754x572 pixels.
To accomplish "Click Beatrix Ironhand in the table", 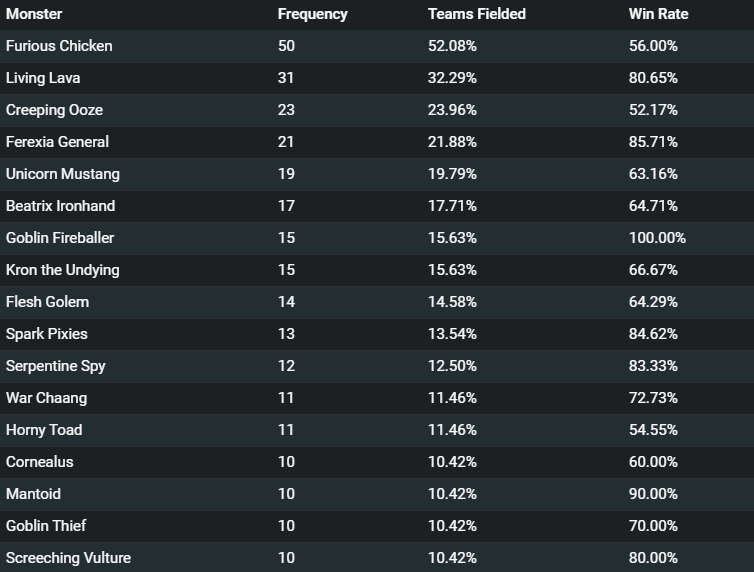I will (x=61, y=206).
